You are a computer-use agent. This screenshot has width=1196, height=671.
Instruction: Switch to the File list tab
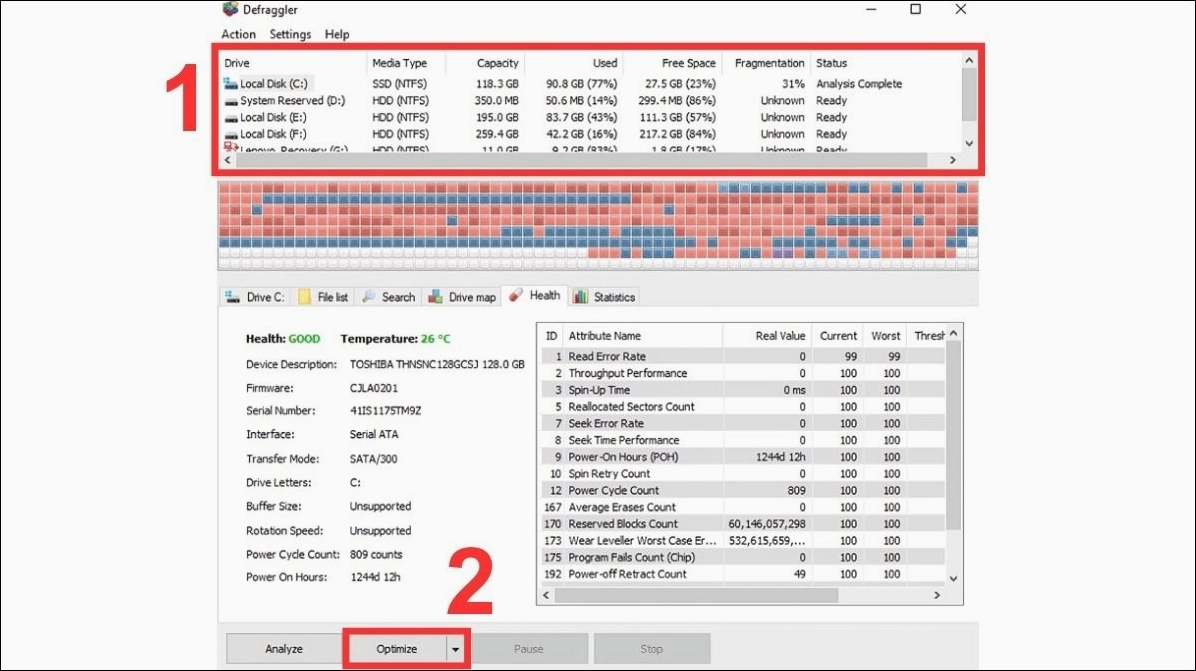tap(324, 297)
